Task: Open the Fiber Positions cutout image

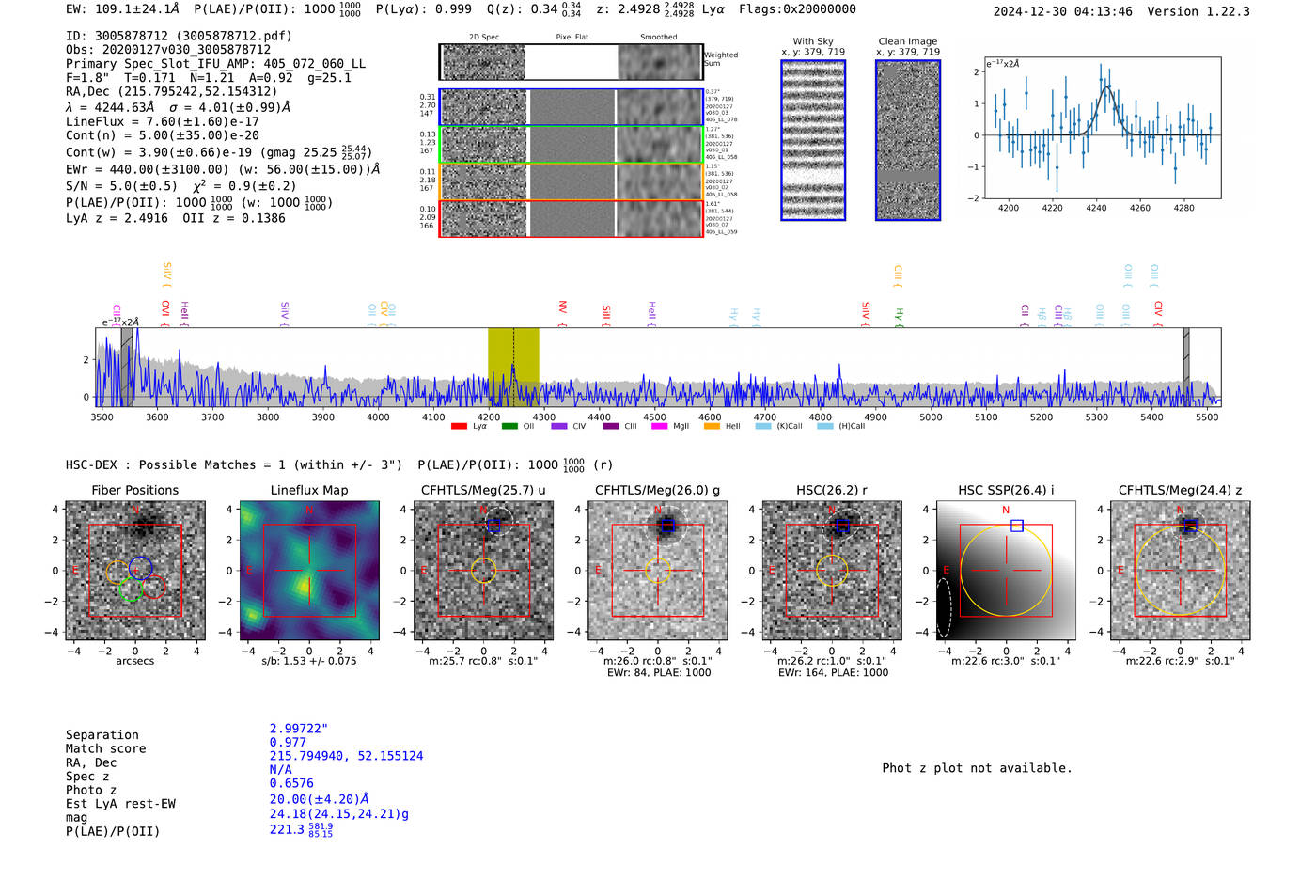Action: click(x=135, y=571)
